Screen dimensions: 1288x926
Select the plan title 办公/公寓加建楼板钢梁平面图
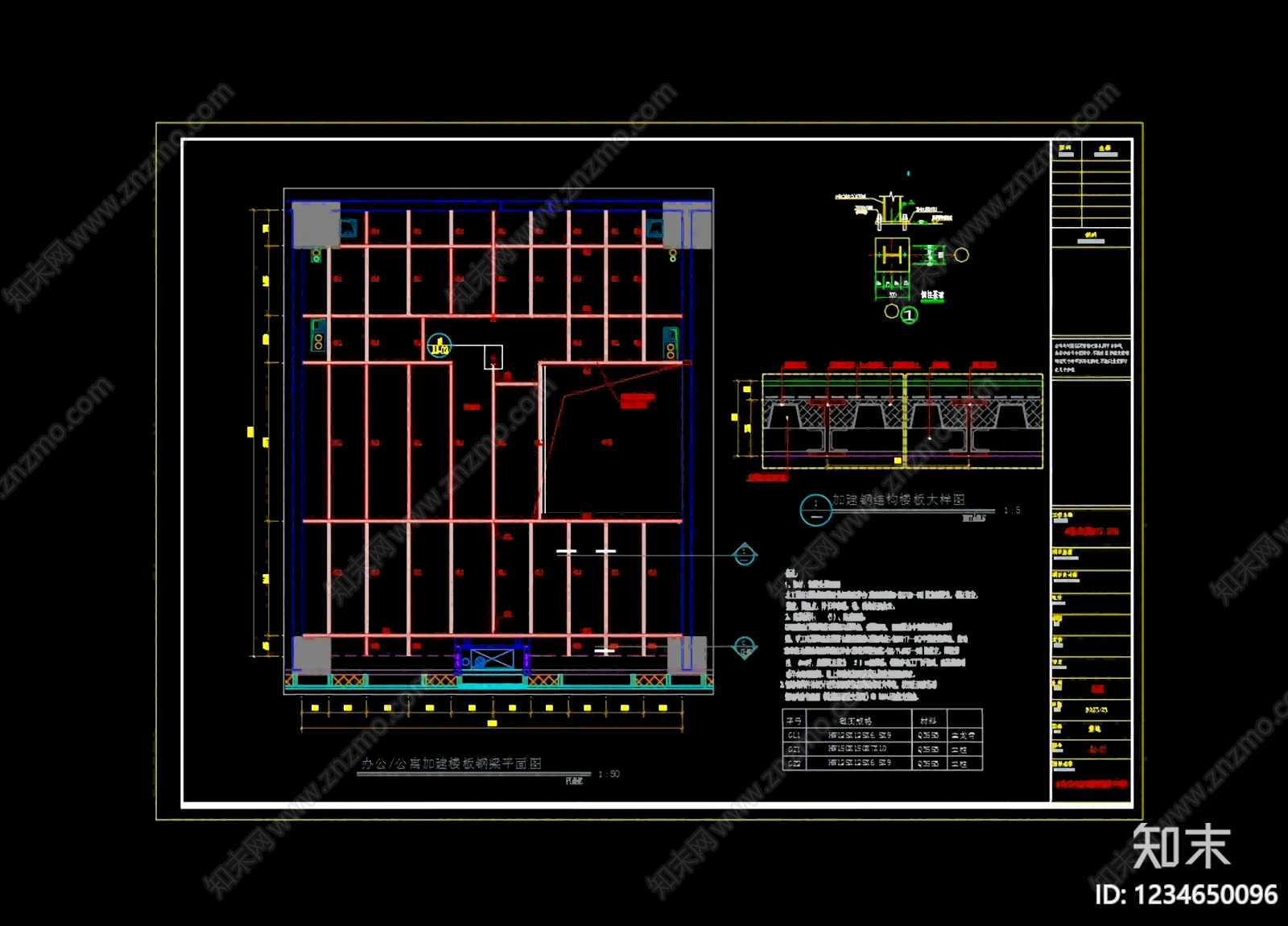451,763
